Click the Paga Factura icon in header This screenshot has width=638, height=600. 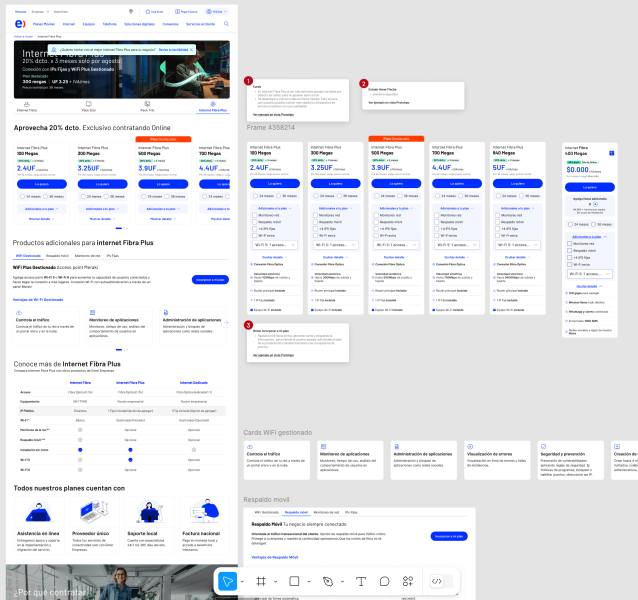tap(177, 12)
